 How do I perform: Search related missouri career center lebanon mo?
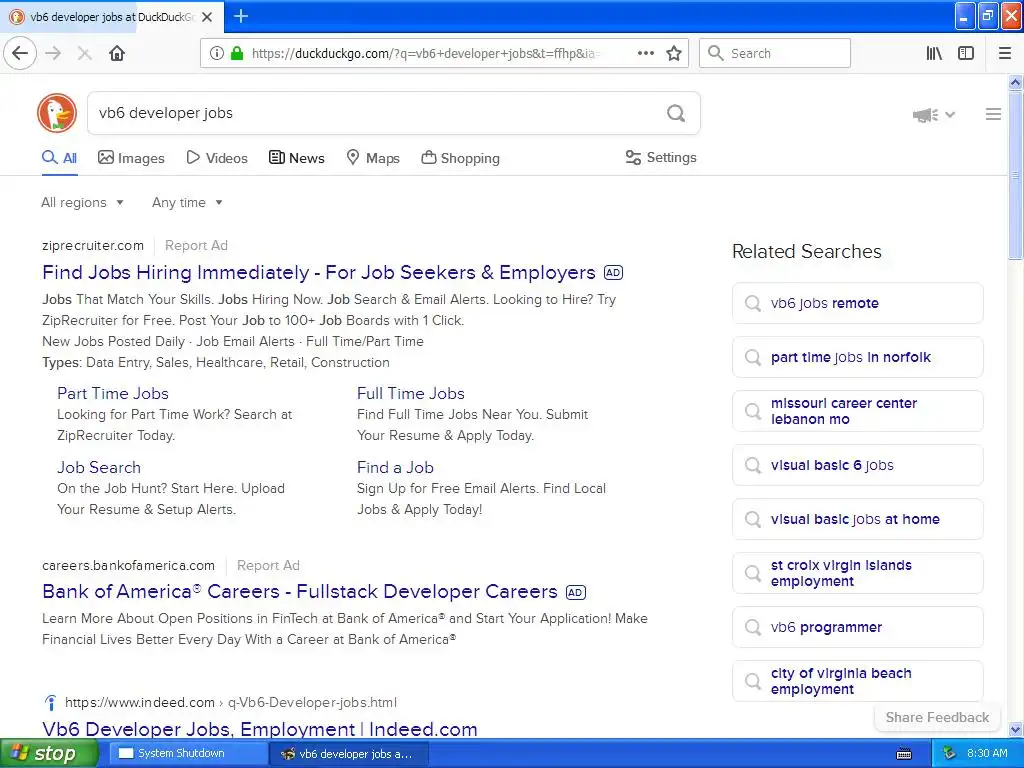[857, 411]
